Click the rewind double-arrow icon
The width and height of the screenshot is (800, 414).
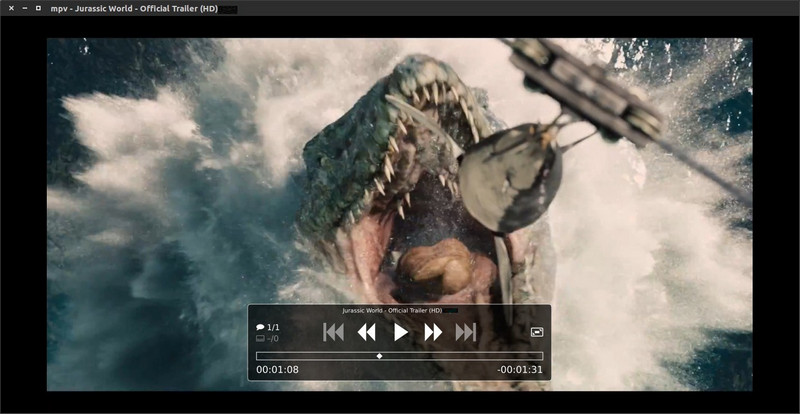coord(367,332)
